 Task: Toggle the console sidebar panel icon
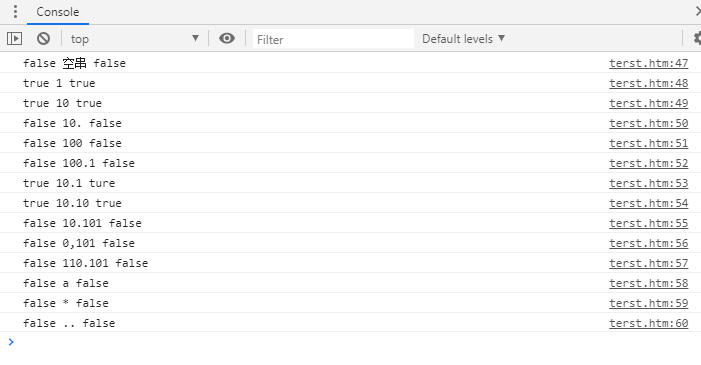14,38
